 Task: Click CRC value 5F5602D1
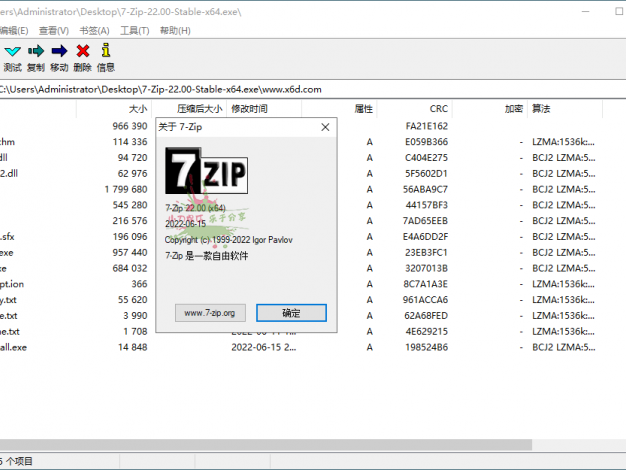[x=426, y=174]
